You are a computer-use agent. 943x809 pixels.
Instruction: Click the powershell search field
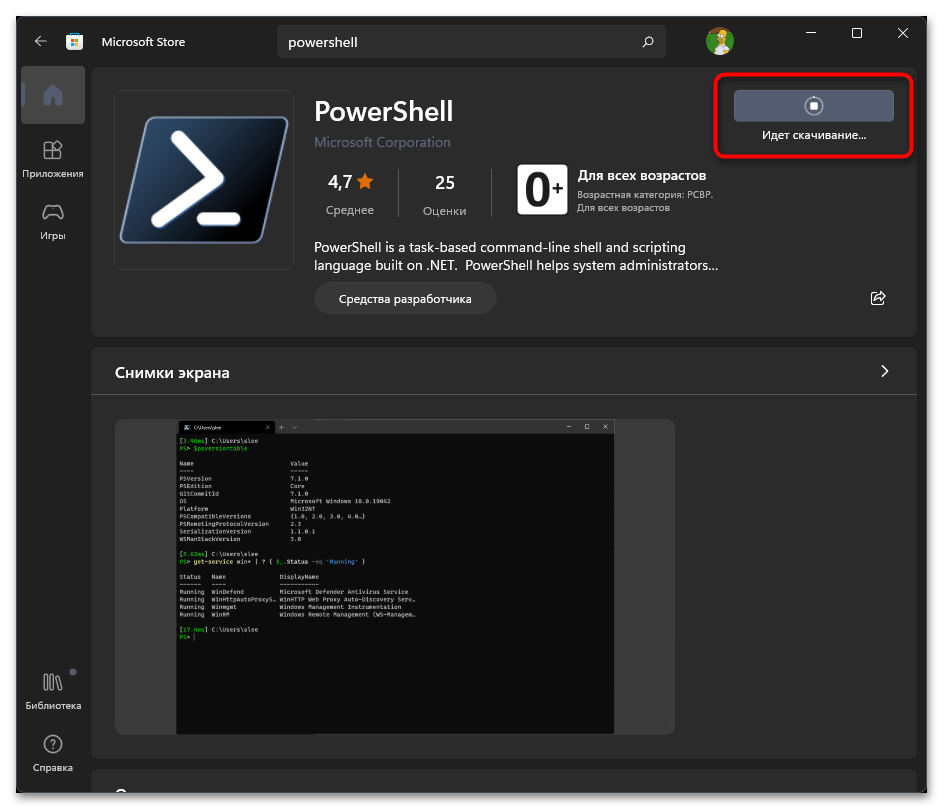(460, 42)
